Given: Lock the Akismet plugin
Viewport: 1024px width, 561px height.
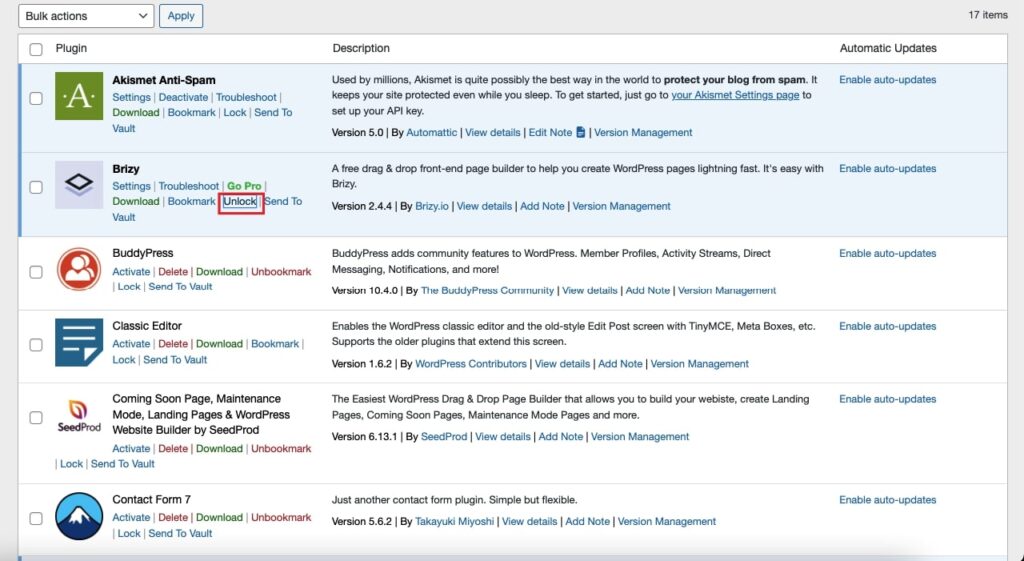Looking at the screenshot, I should click(234, 112).
